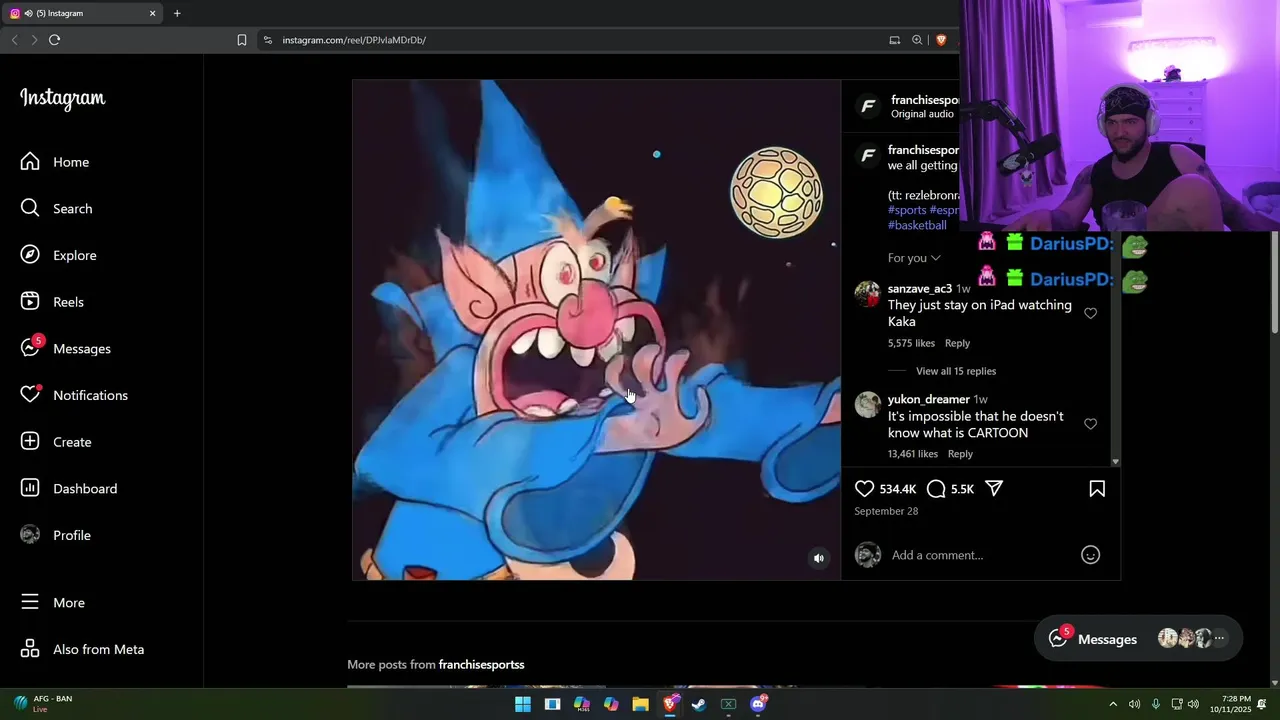Bookmark the page from the address bar
This screenshot has height=720, width=1280.
coord(241,40)
